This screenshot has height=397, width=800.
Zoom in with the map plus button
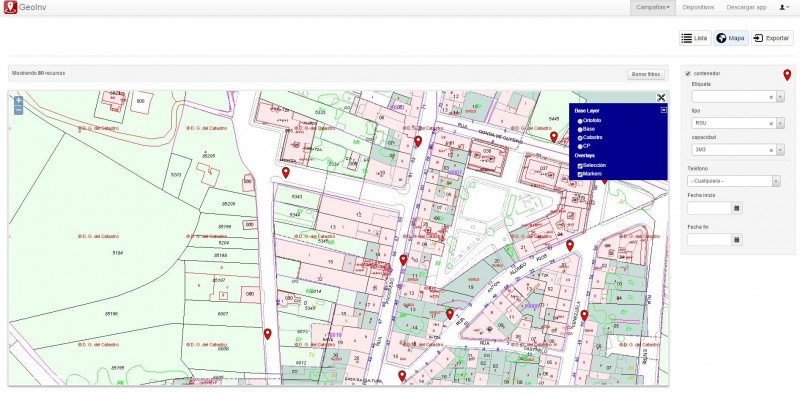click(18, 101)
